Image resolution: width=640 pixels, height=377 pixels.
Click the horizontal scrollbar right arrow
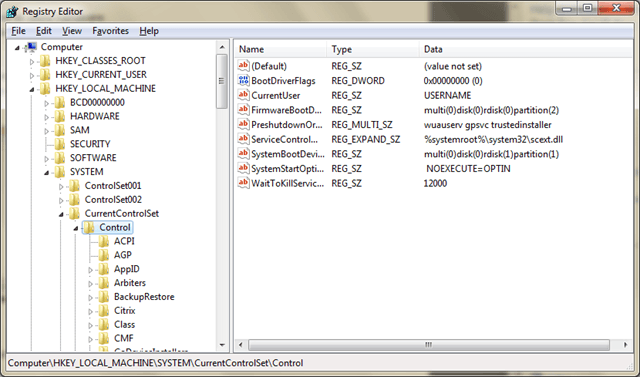coord(625,345)
